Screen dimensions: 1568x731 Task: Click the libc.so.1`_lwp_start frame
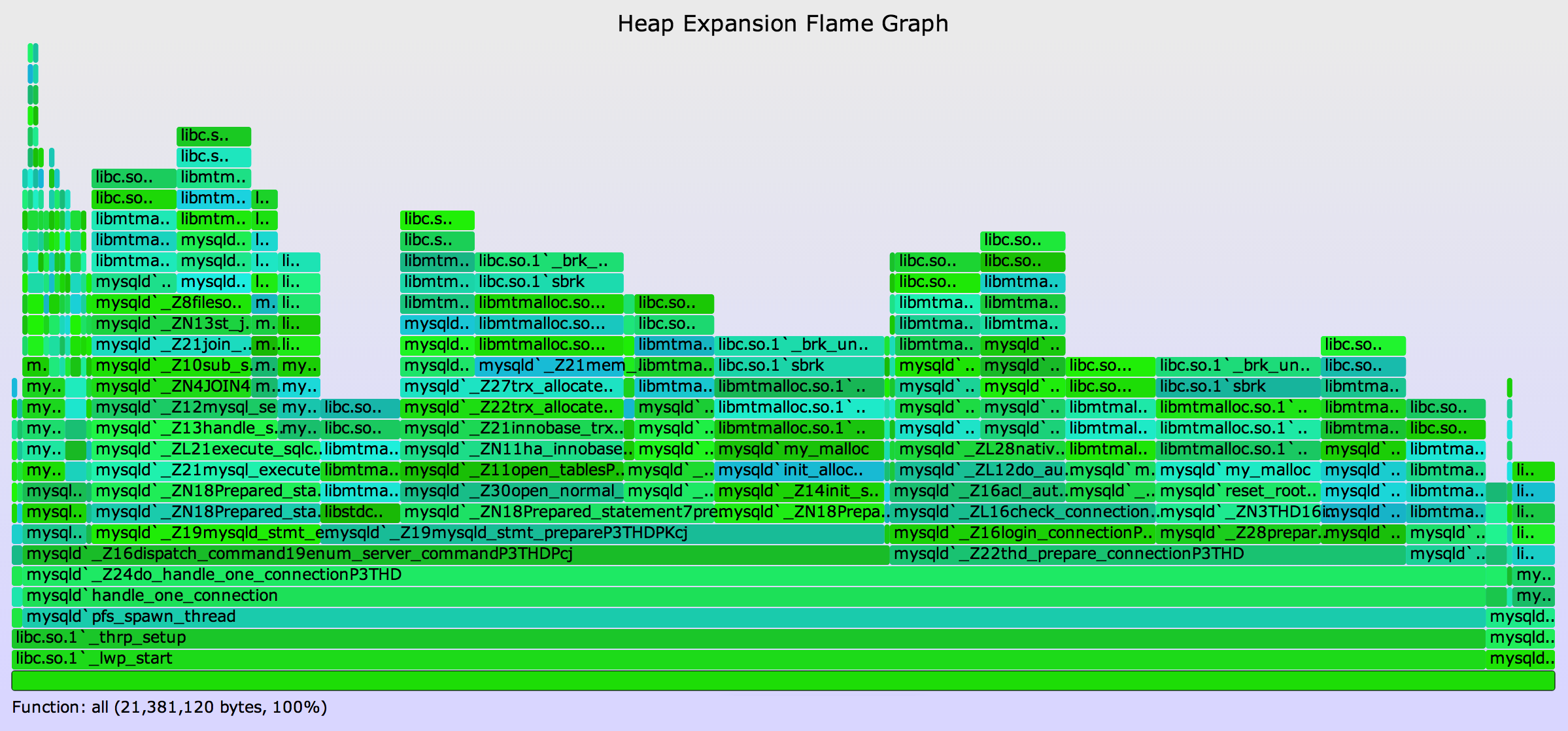pos(748,658)
